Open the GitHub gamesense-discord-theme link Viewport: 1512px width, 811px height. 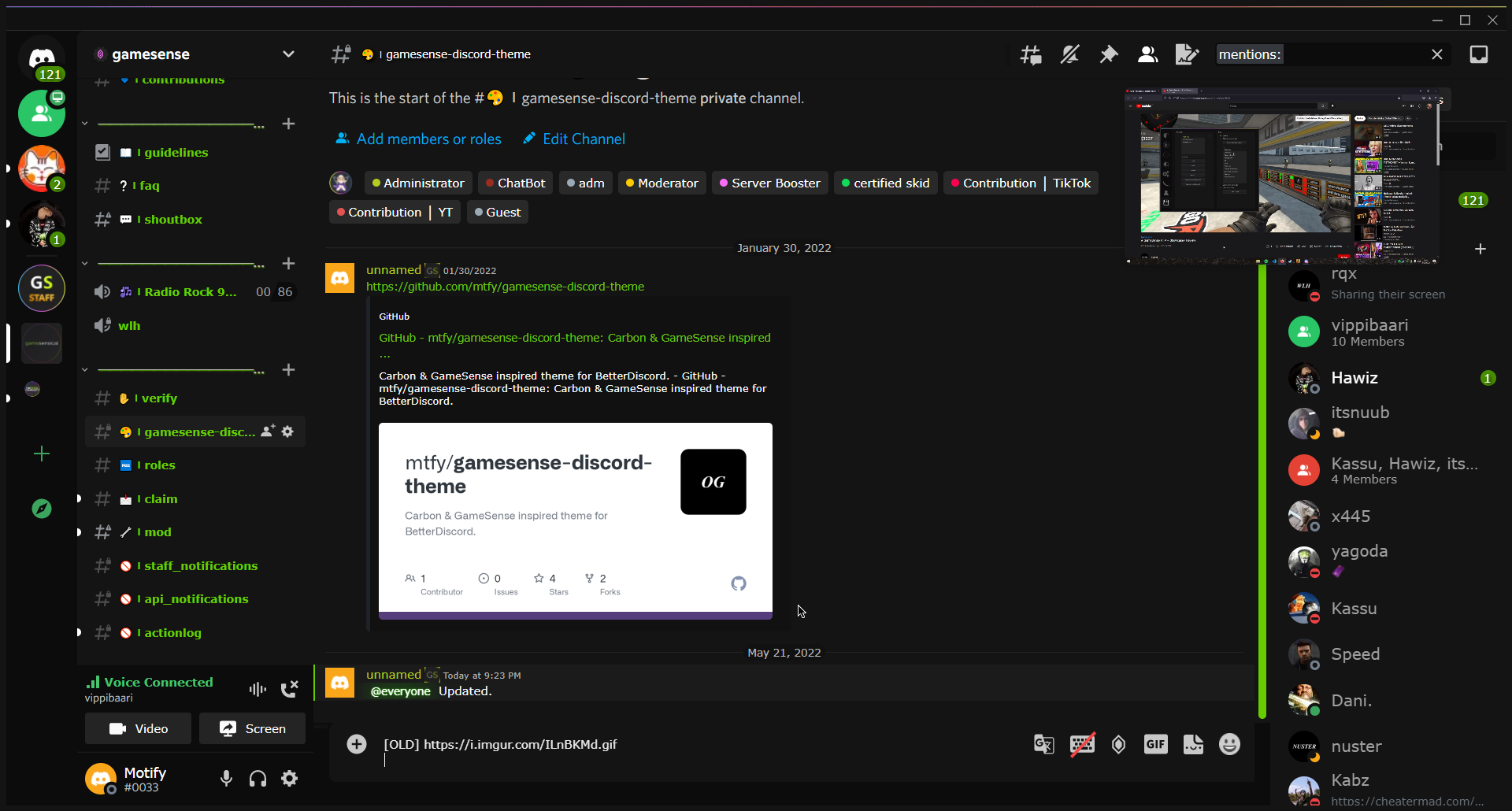504,287
